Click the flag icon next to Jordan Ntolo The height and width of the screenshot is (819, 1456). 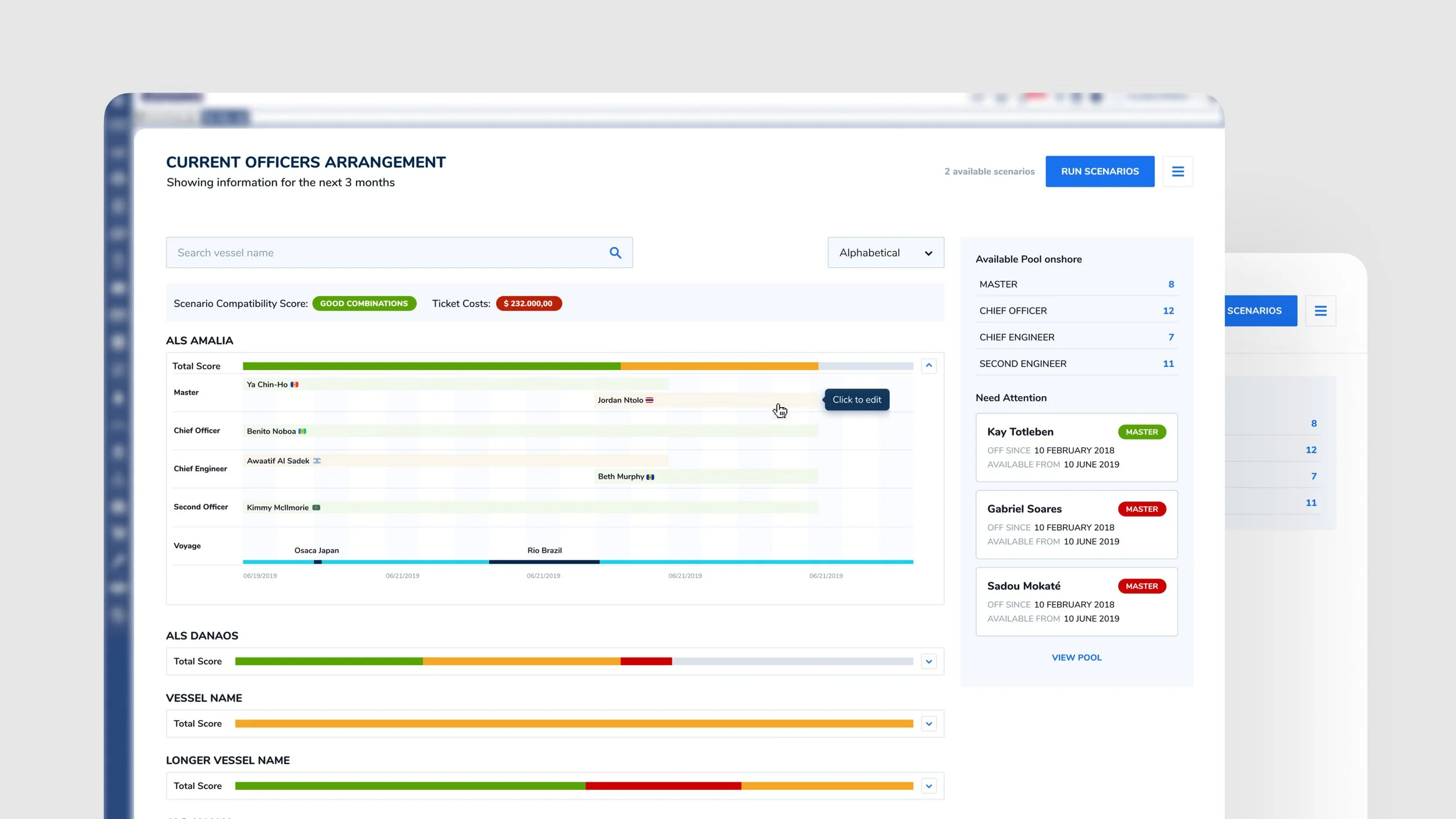point(649,400)
